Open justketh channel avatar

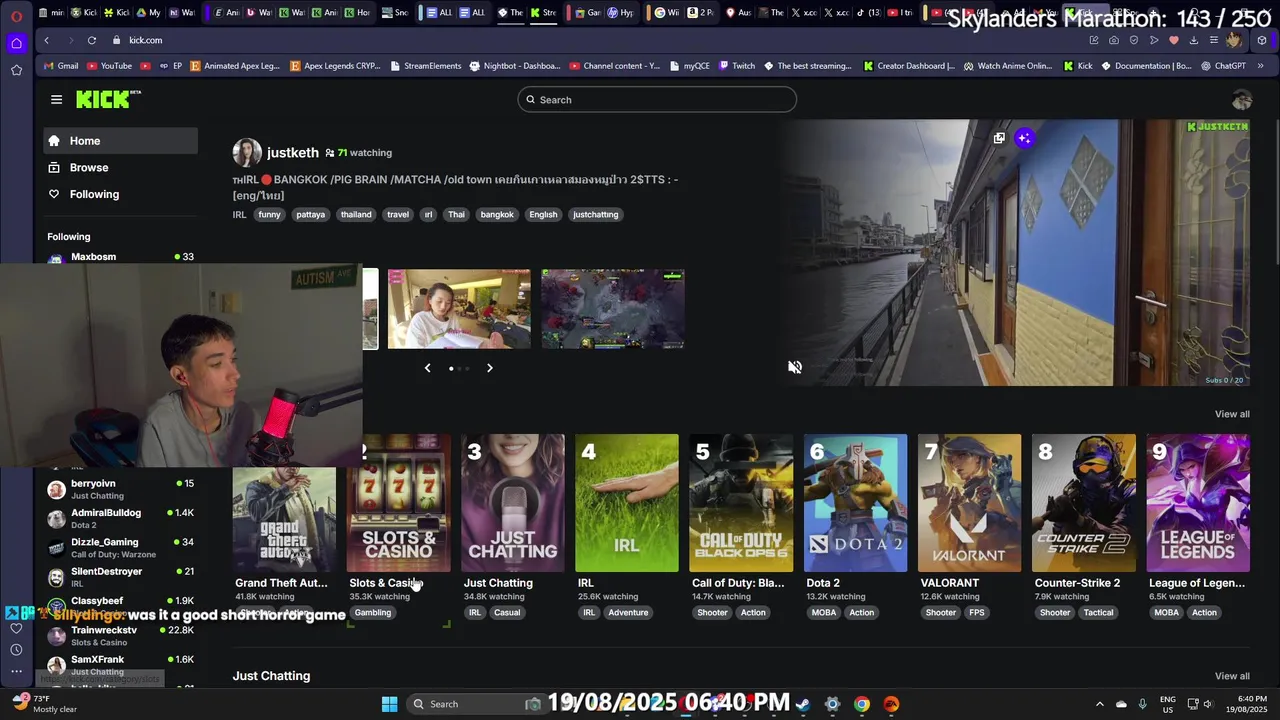[247, 153]
